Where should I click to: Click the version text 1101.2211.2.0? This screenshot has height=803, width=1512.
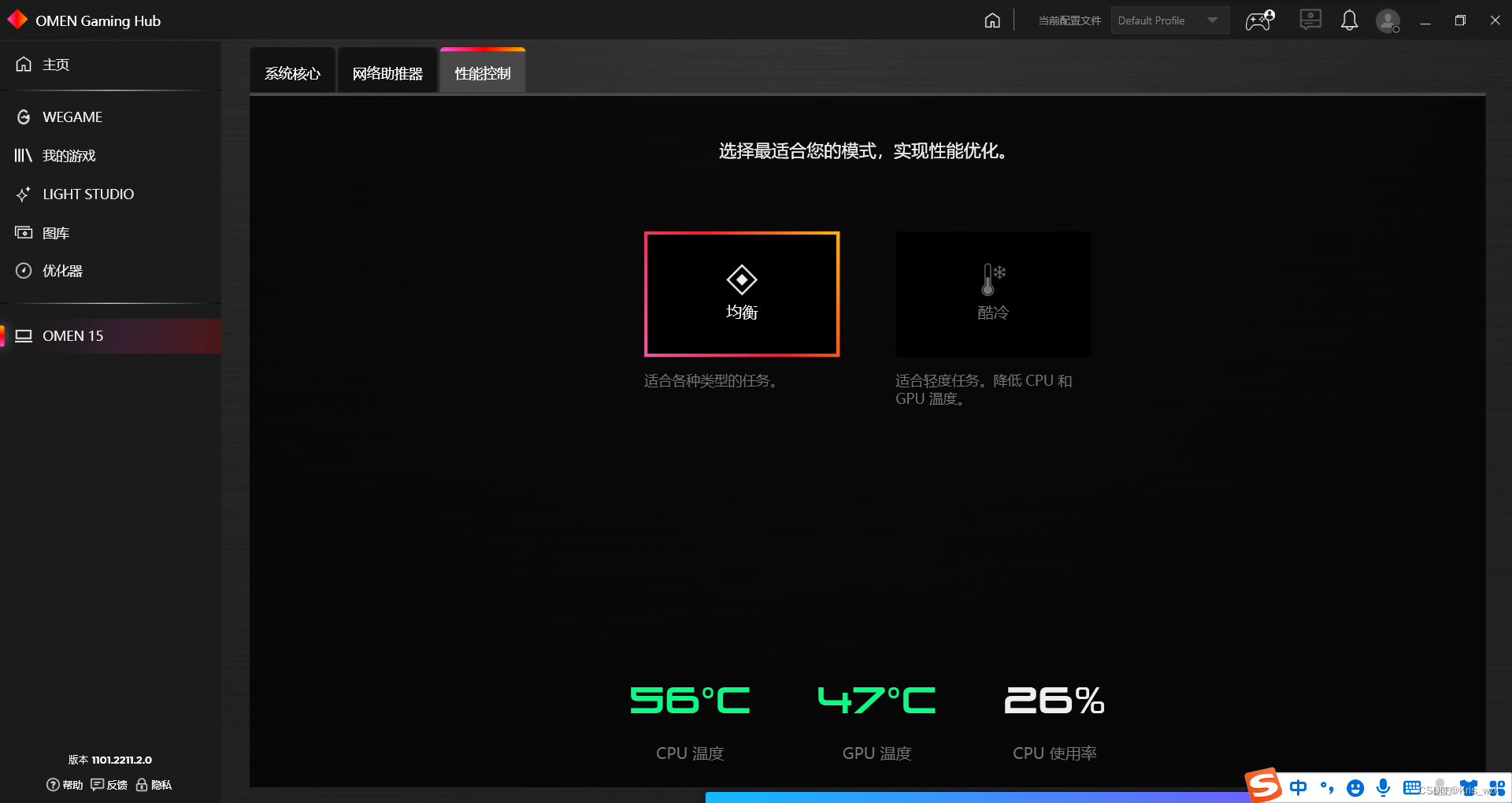(x=121, y=760)
